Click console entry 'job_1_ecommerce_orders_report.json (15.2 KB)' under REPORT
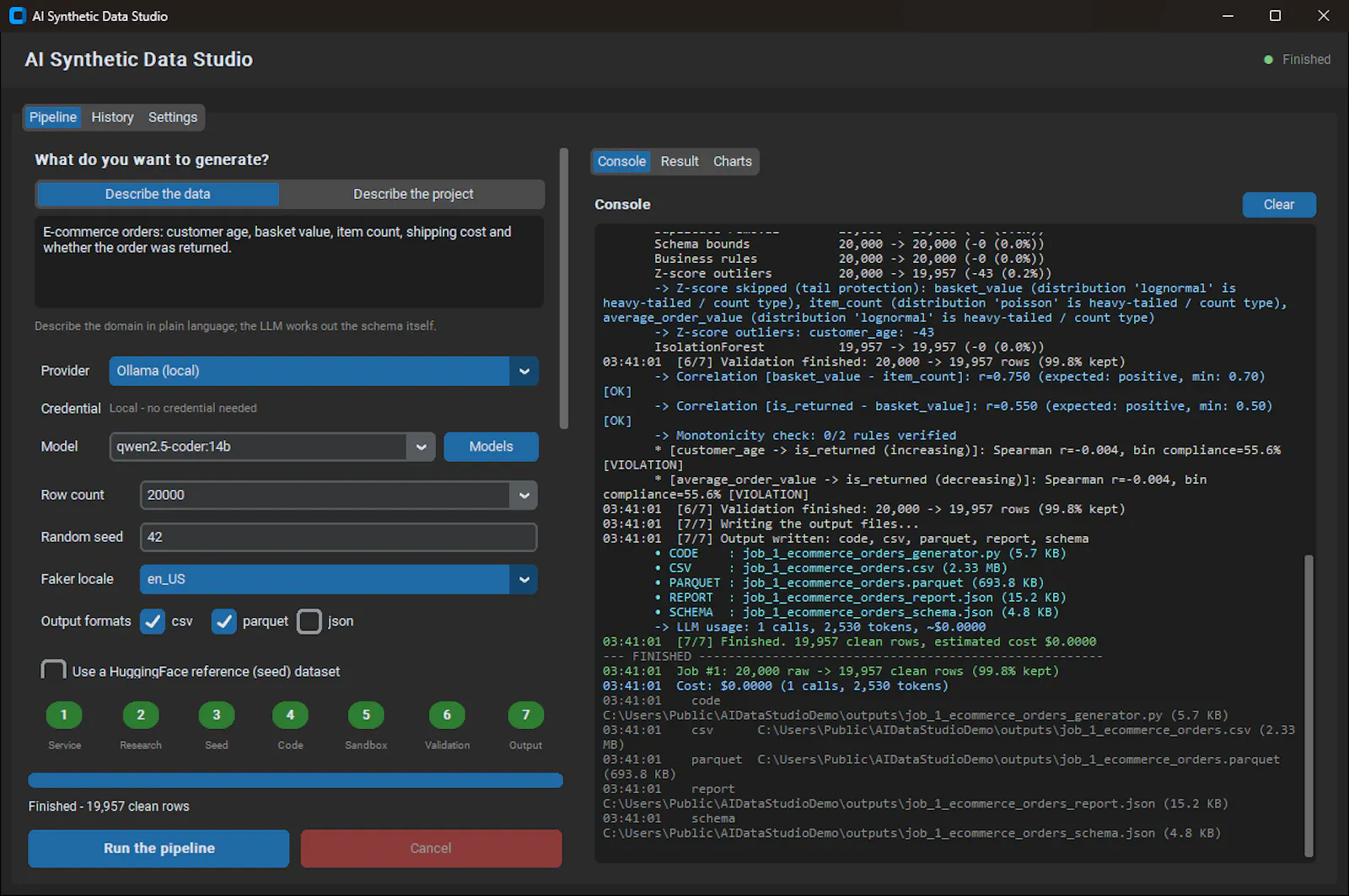Screen dimensions: 1349x896 [904, 598]
